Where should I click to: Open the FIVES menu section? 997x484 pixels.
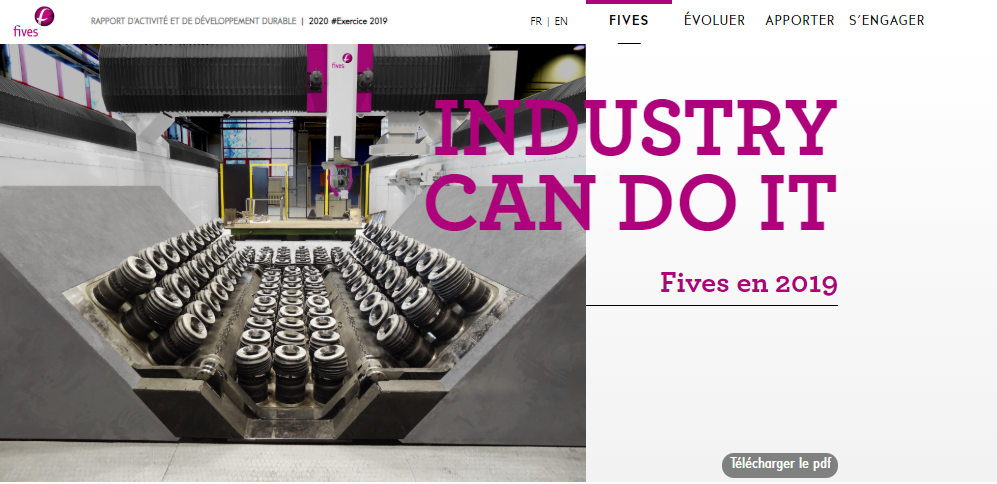[x=629, y=20]
